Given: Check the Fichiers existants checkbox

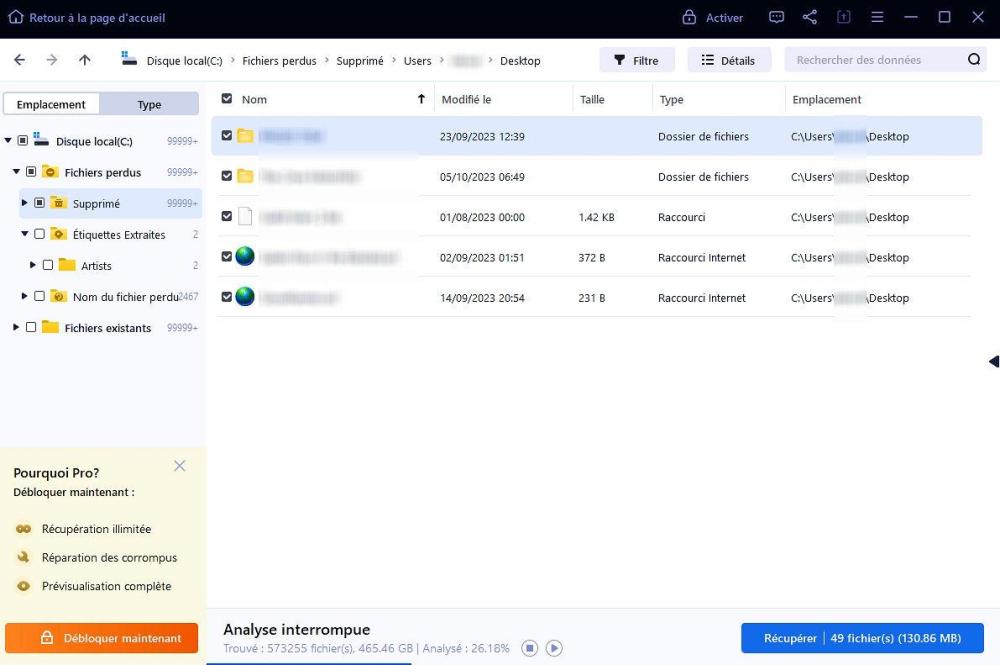Looking at the screenshot, I should (31, 327).
